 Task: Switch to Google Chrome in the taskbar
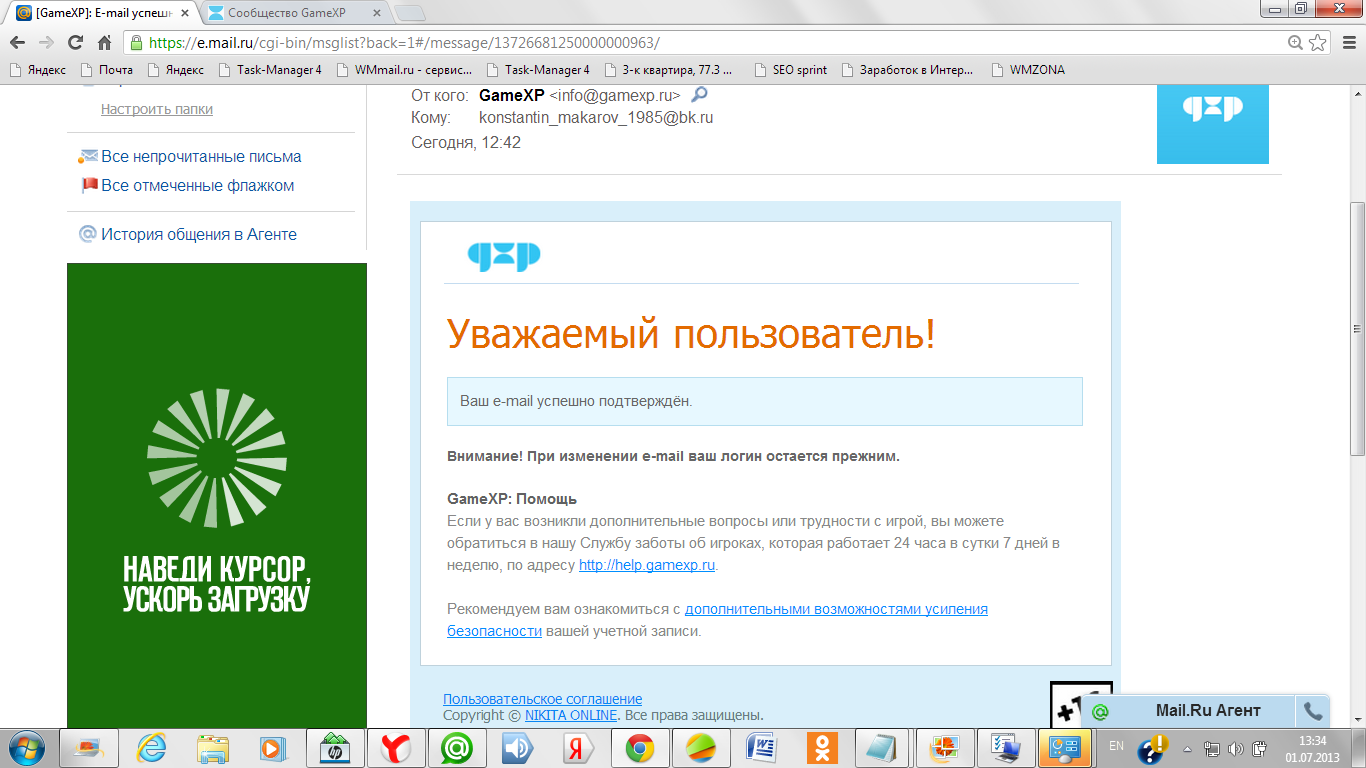tap(640, 748)
